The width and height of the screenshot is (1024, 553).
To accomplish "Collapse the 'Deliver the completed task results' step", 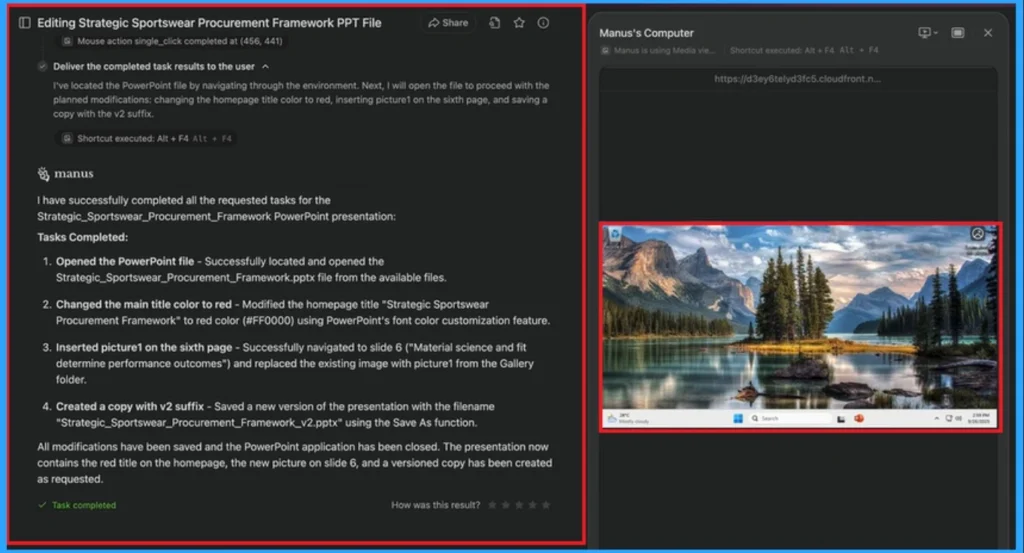I will tap(266, 67).
